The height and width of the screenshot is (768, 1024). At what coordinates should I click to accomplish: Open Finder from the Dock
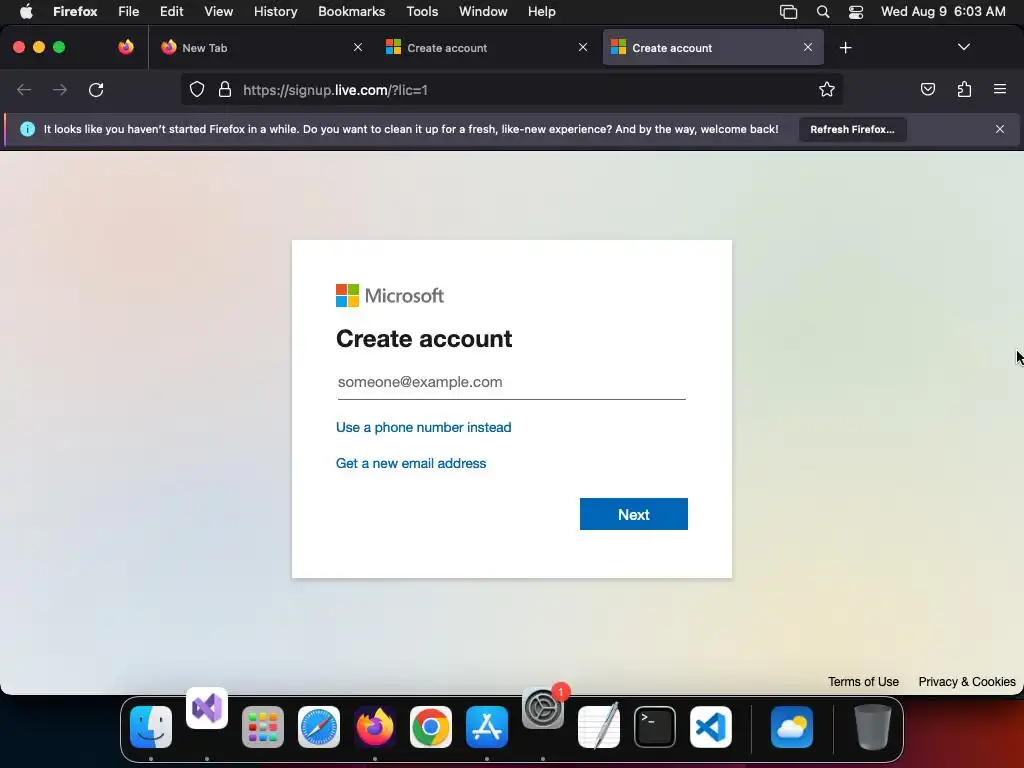[x=151, y=727]
